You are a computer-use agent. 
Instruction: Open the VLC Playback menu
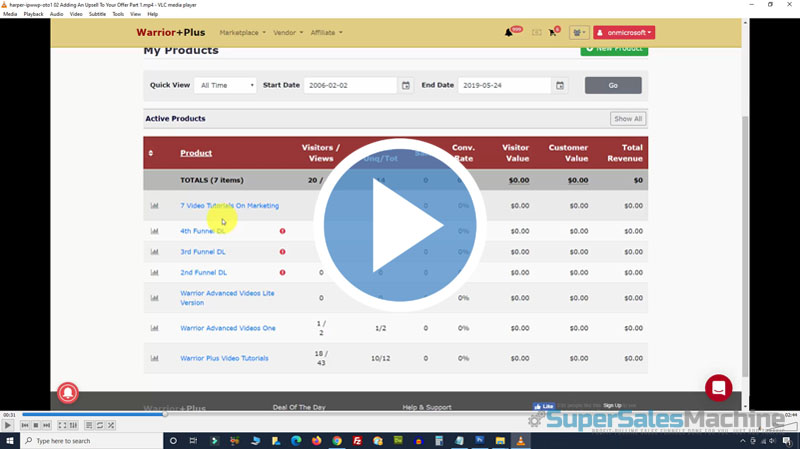tap(33, 14)
